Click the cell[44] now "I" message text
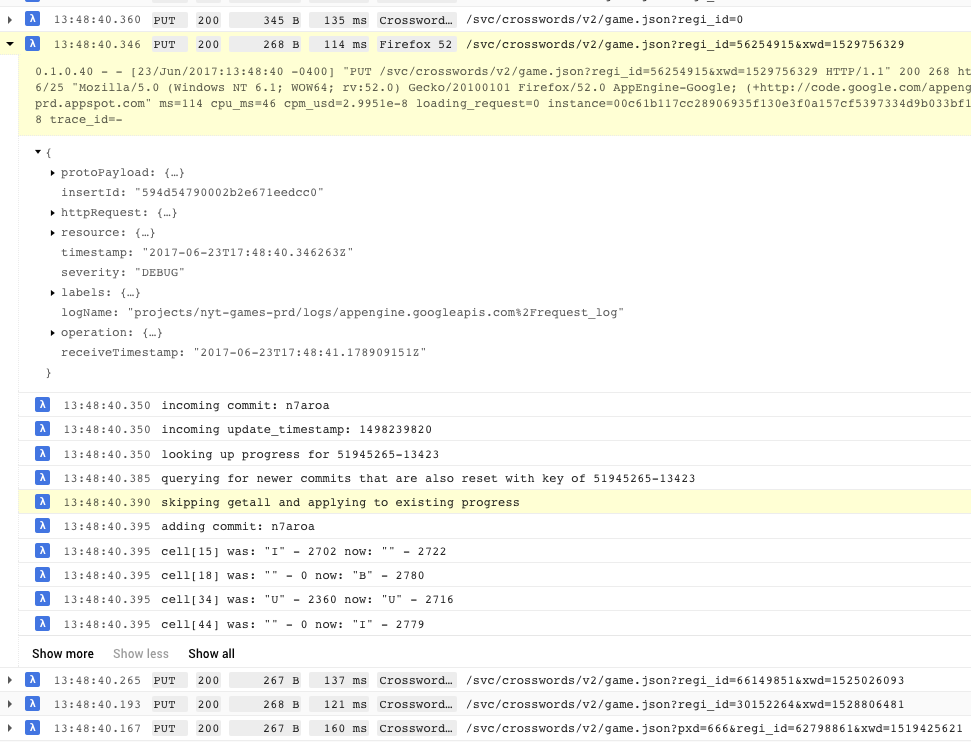Image resolution: width=971 pixels, height=742 pixels. click(x=292, y=624)
